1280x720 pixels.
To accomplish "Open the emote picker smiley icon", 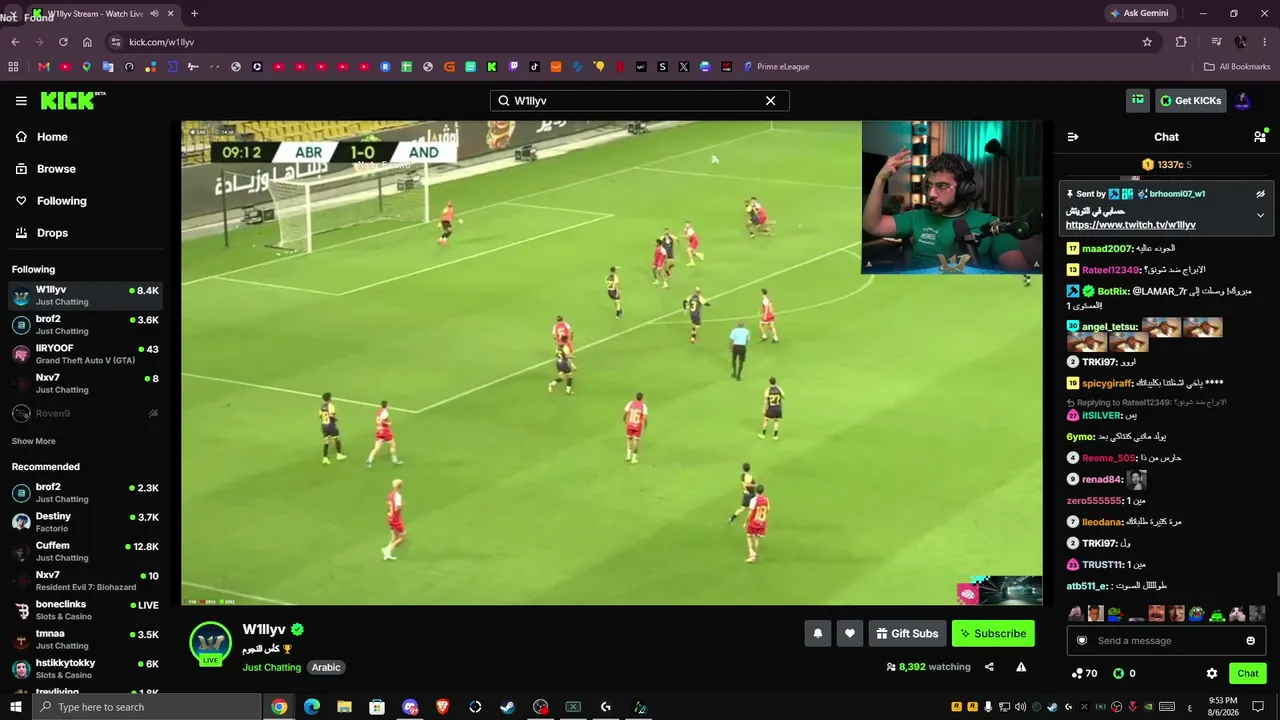I will pyautogui.click(x=1250, y=641).
